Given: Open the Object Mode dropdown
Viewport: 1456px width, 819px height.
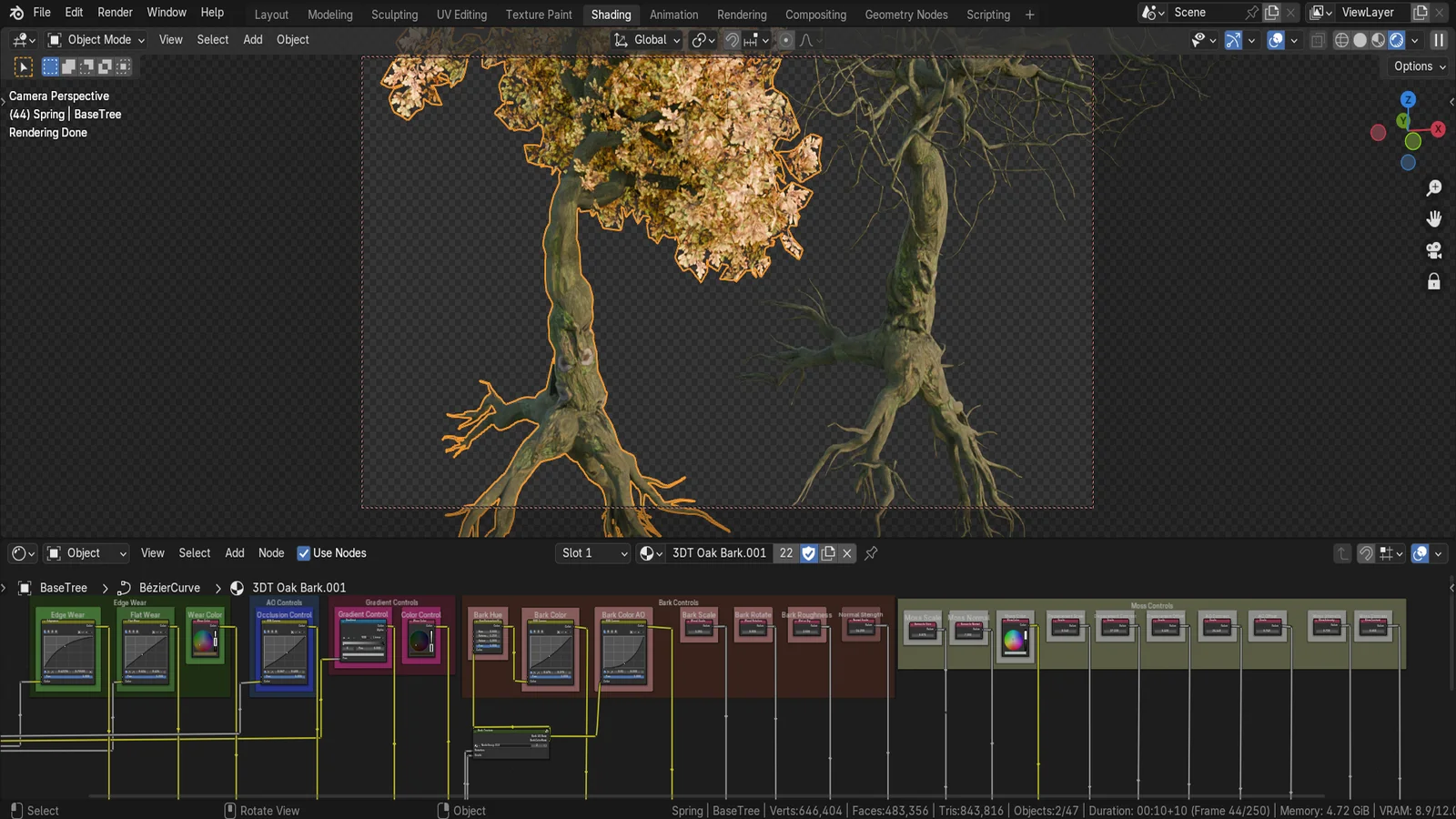Looking at the screenshot, I should coord(95,39).
